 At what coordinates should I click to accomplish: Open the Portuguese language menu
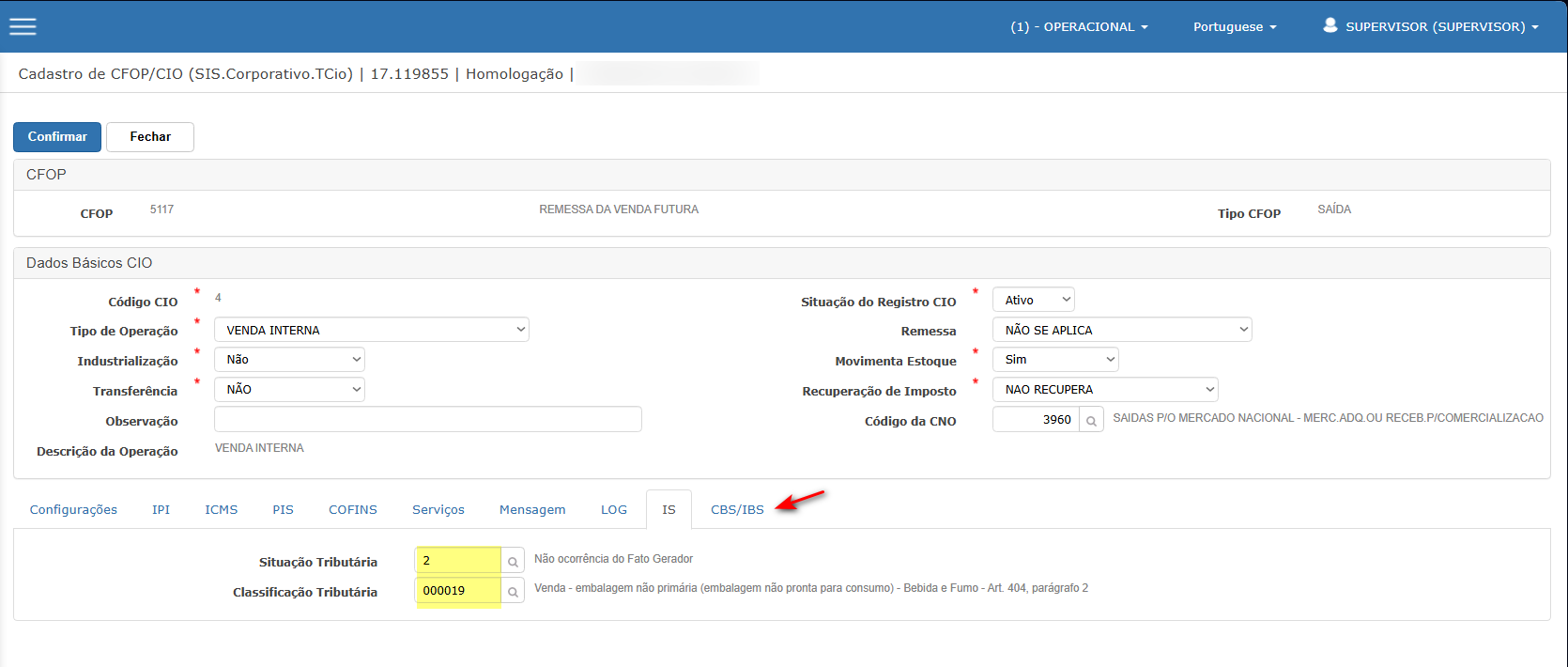click(x=1234, y=27)
